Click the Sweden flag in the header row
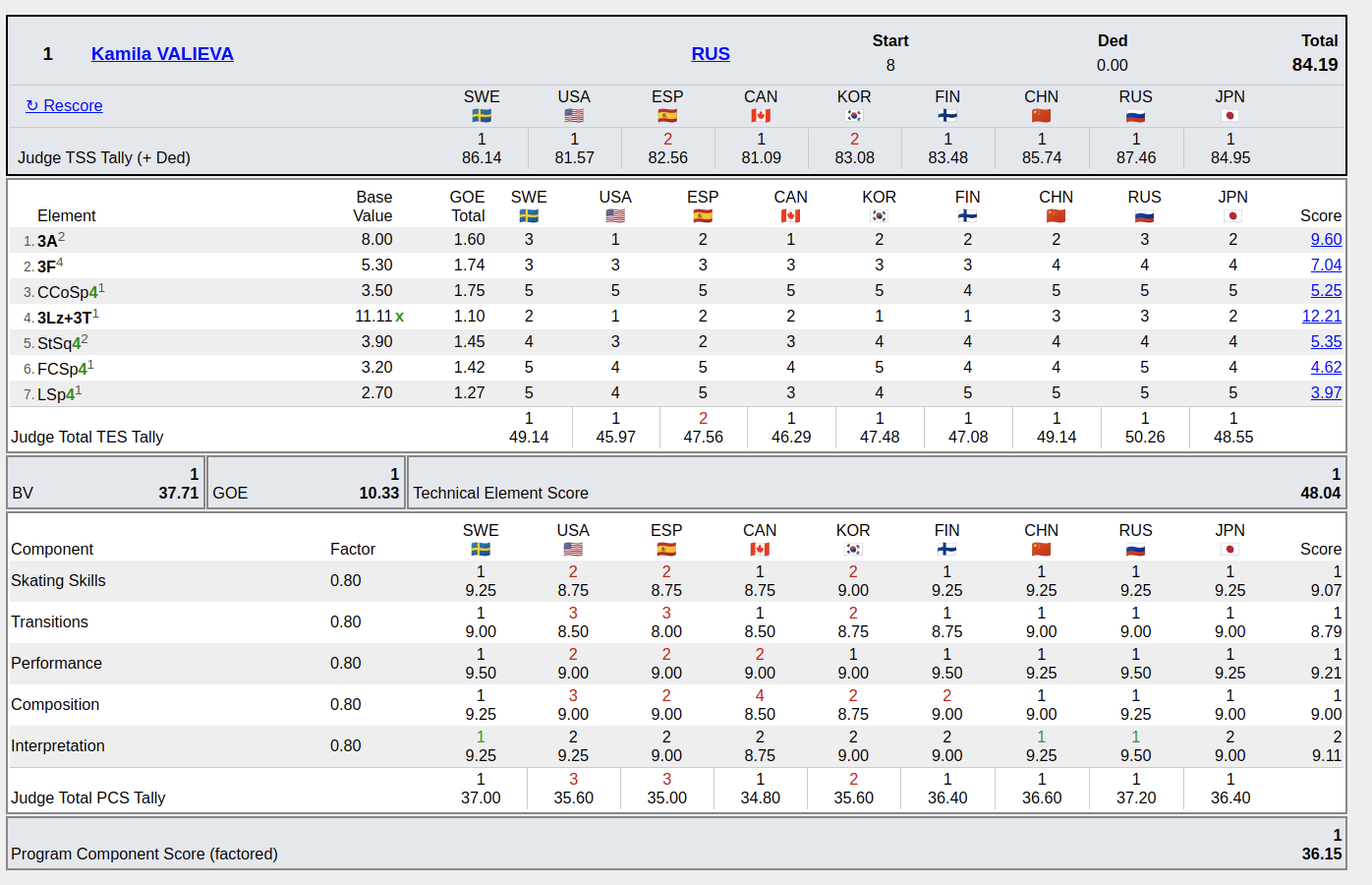The height and width of the screenshot is (885, 1372). click(482, 116)
